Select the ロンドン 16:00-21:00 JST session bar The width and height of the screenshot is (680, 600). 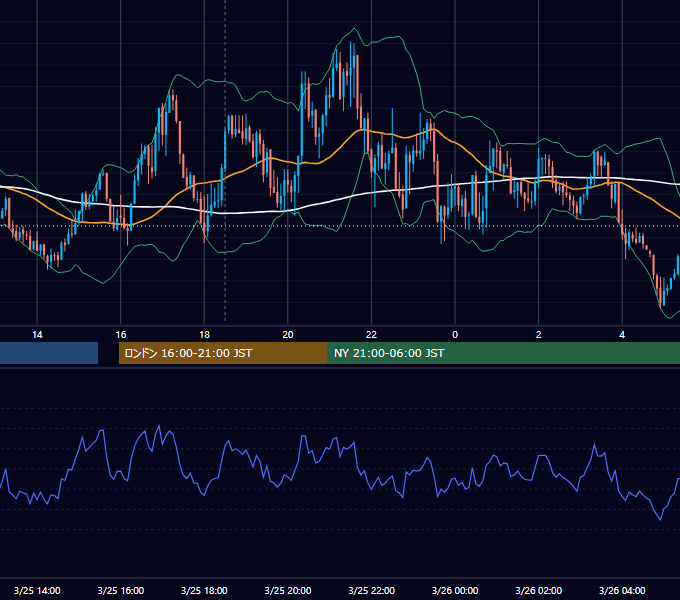click(x=223, y=353)
